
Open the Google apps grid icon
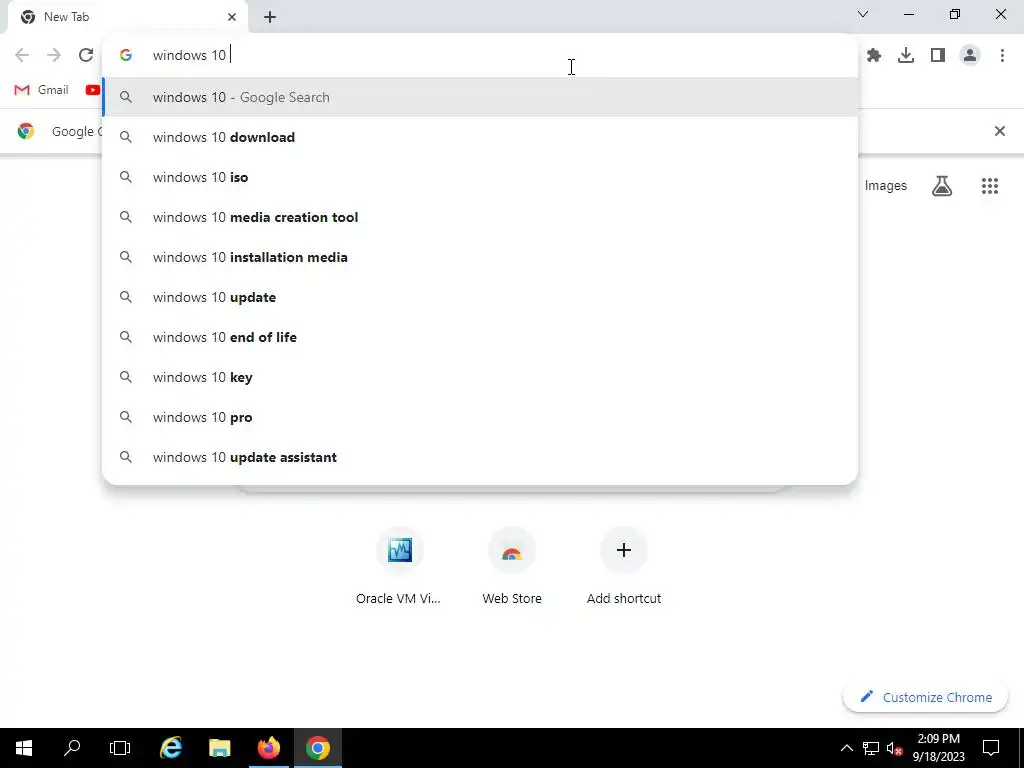(989, 186)
